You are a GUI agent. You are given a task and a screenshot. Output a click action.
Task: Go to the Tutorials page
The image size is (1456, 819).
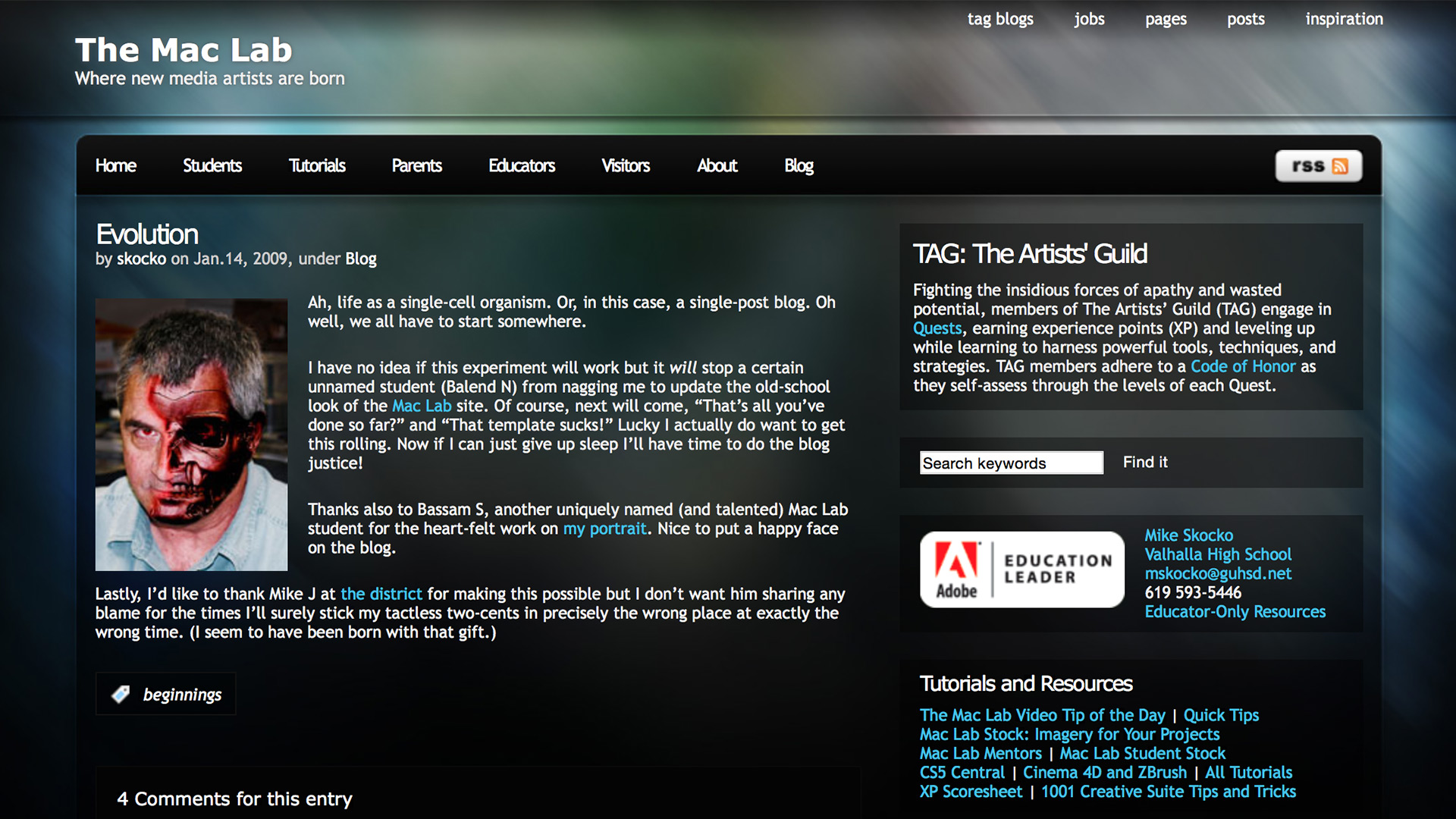316,166
